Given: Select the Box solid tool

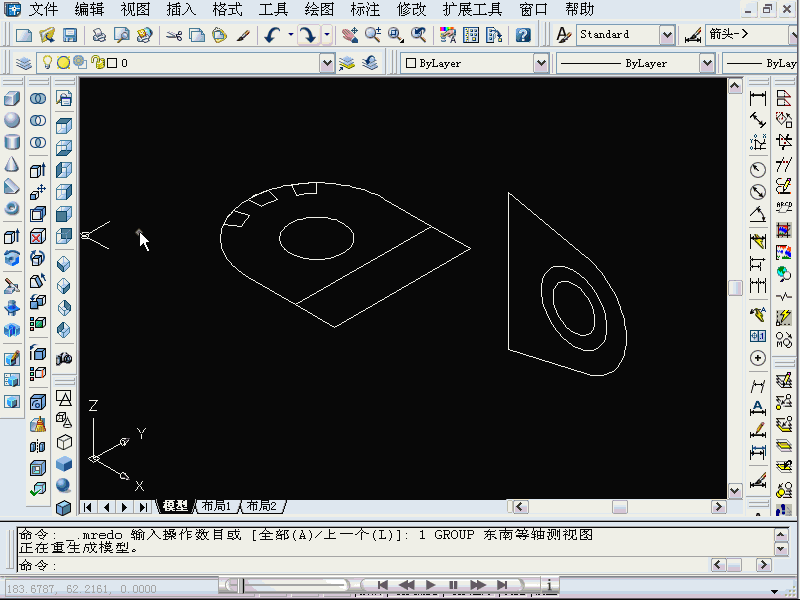Looking at the screenshot, I should 12,99.
